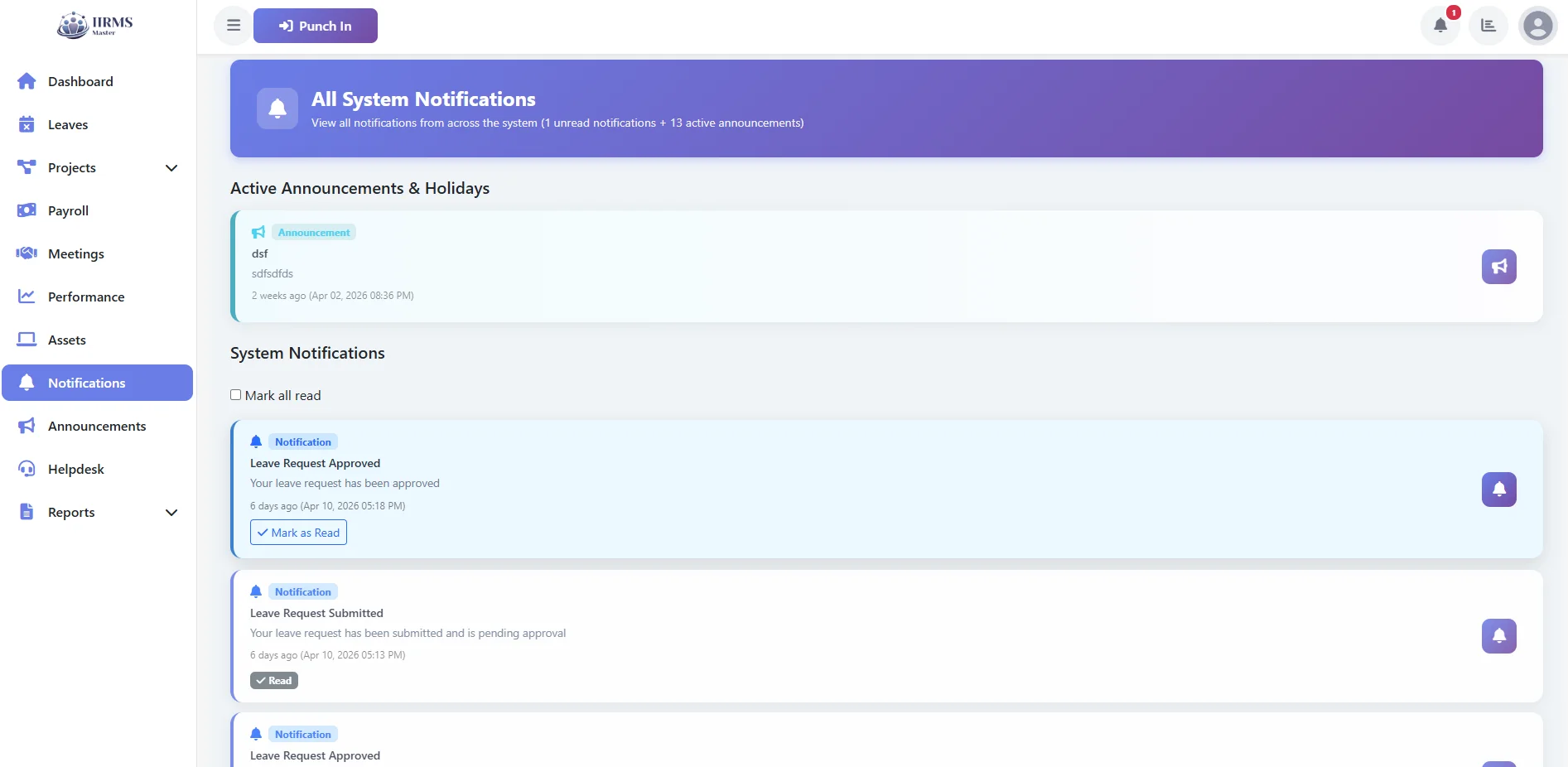The height and width of the screenshot is (767, 1568).
Task: Click the Projects diagram icon
Action: (x=27, y=167)
